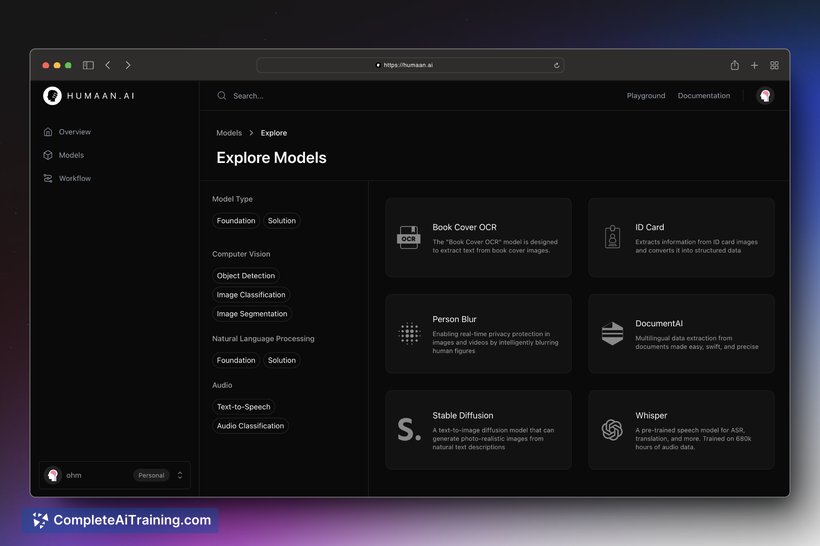The image size is (820, 546).
Task: Open the Playground link
Action: [646, 96]
